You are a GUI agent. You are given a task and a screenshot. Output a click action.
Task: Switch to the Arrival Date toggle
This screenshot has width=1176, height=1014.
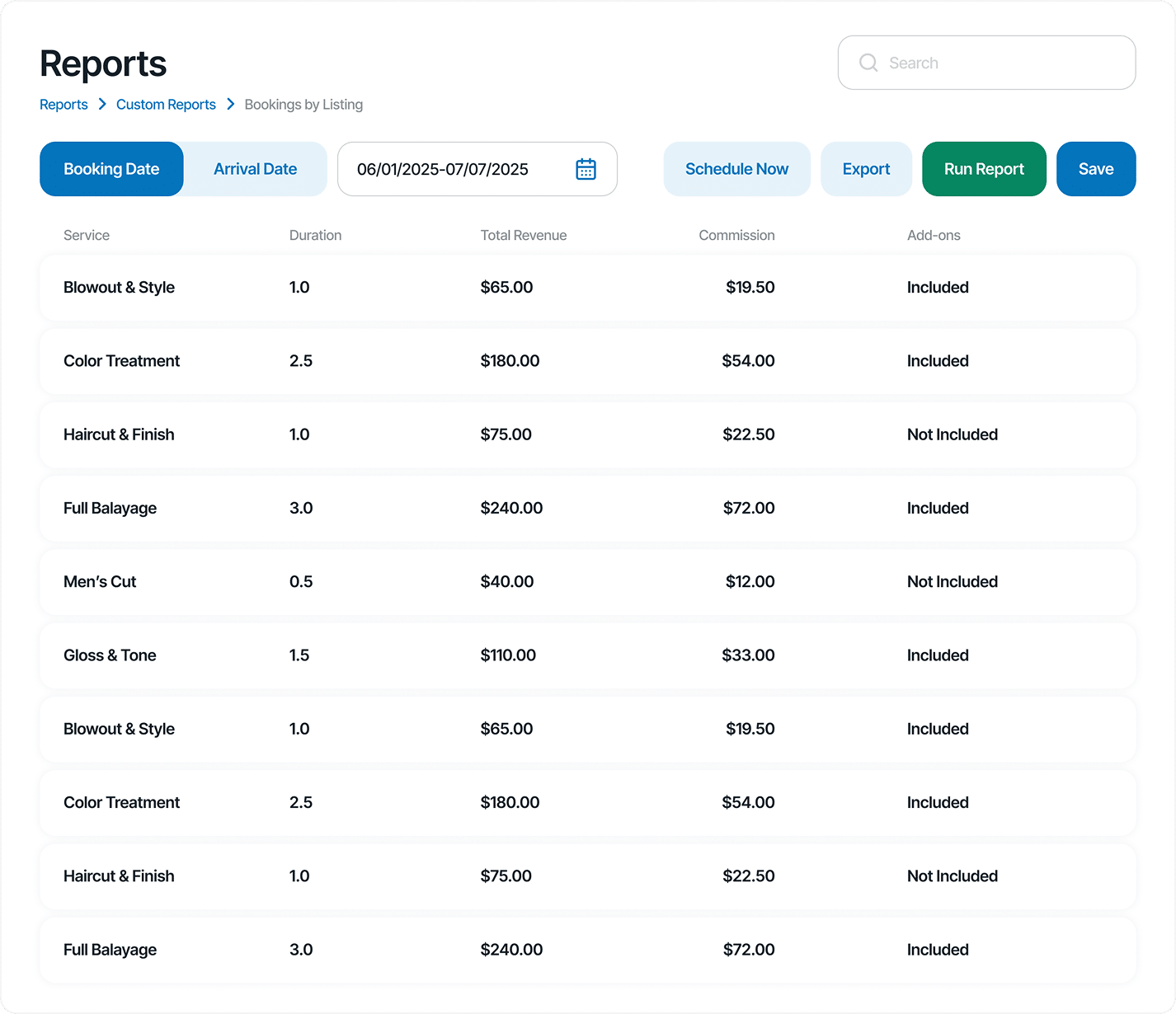256,169
